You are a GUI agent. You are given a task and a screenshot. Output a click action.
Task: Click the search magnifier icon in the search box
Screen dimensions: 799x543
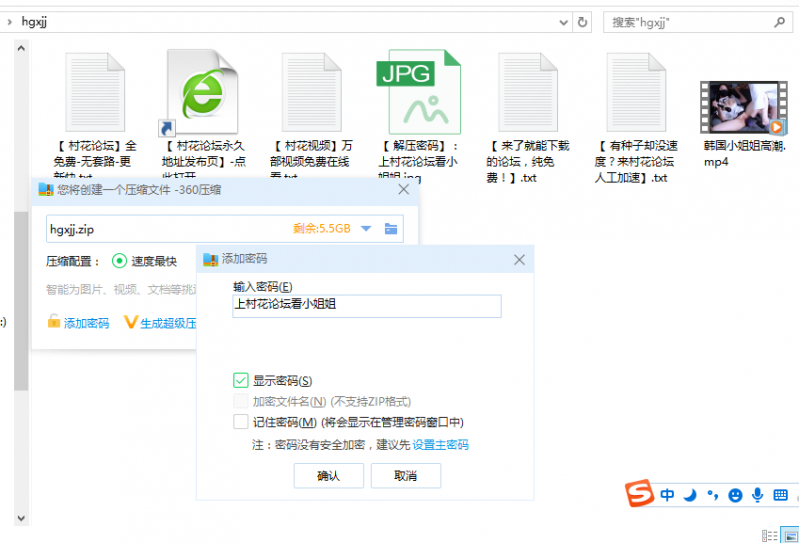coord(779,21)
